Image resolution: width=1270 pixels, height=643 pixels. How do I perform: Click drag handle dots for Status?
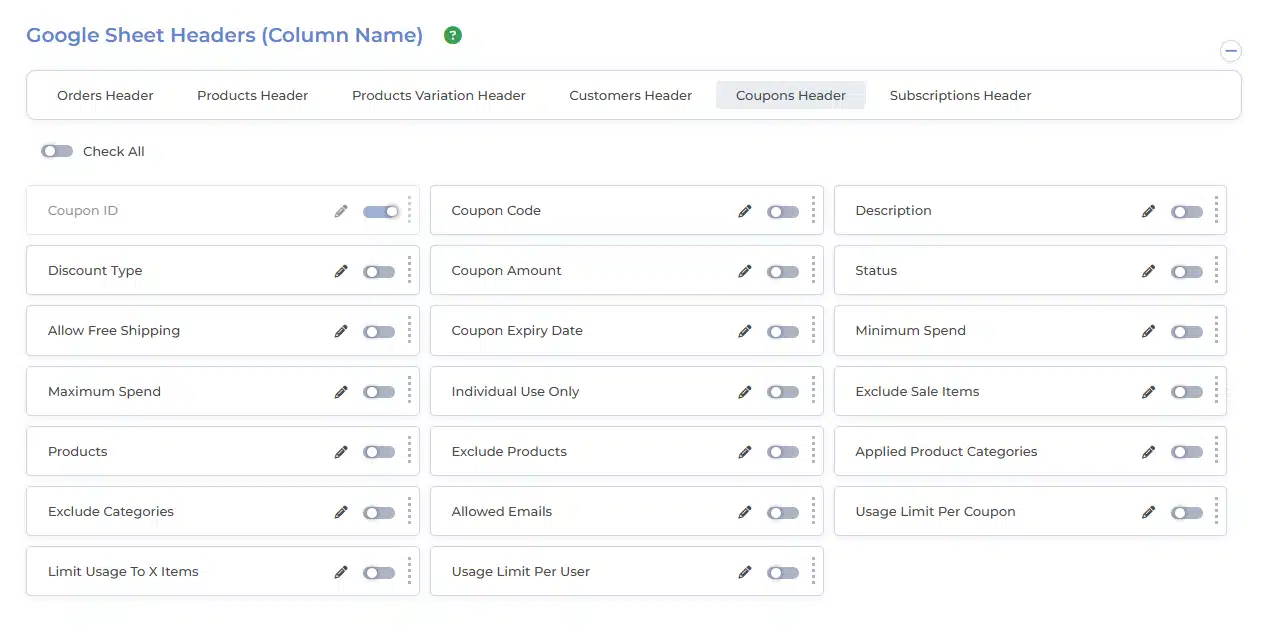tap(1216, 271)
